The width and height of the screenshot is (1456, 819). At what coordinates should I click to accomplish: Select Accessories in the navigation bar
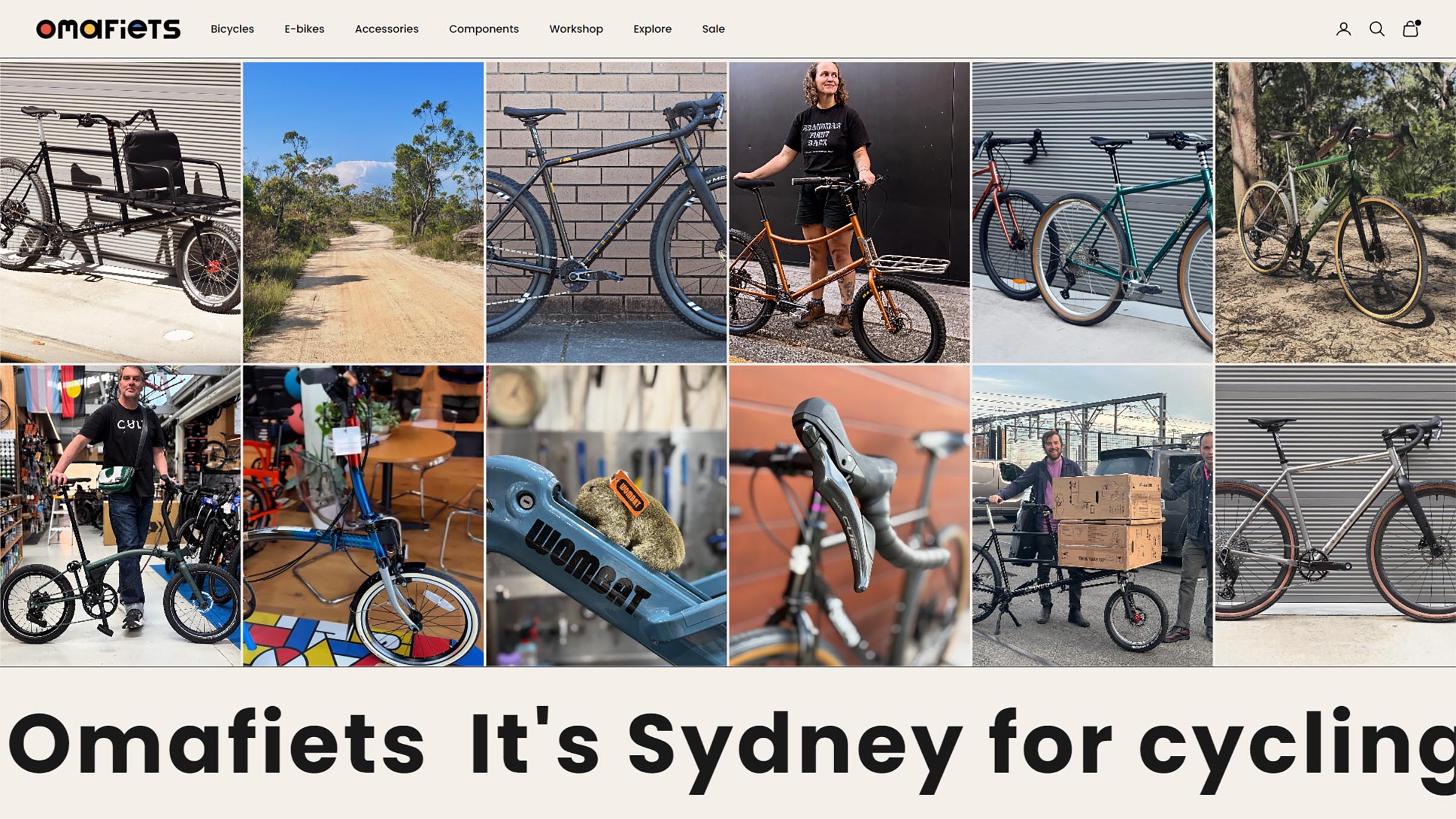(386, 29)
